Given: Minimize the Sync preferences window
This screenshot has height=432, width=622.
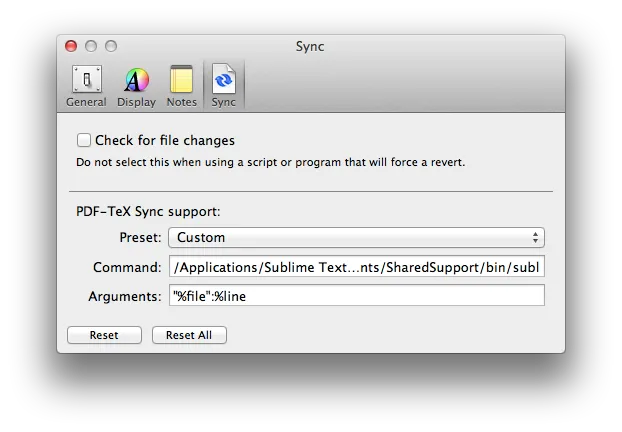Looking at the screenshot, I should pyautogui.click(x=91, y=46).
